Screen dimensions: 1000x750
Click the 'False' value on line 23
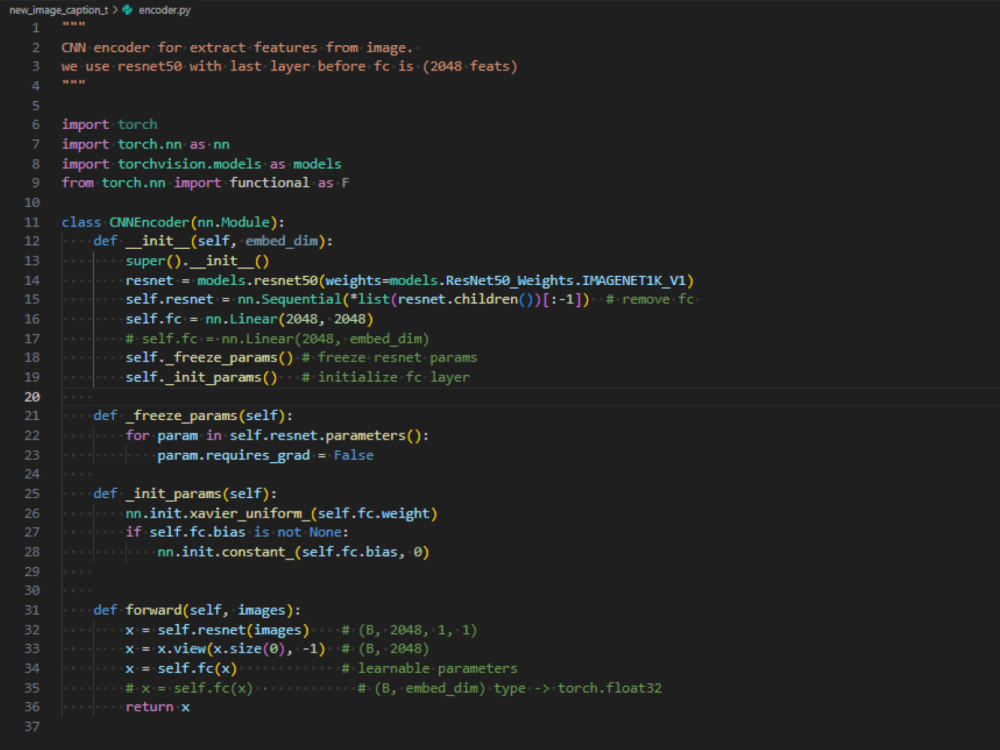(353, 455)
